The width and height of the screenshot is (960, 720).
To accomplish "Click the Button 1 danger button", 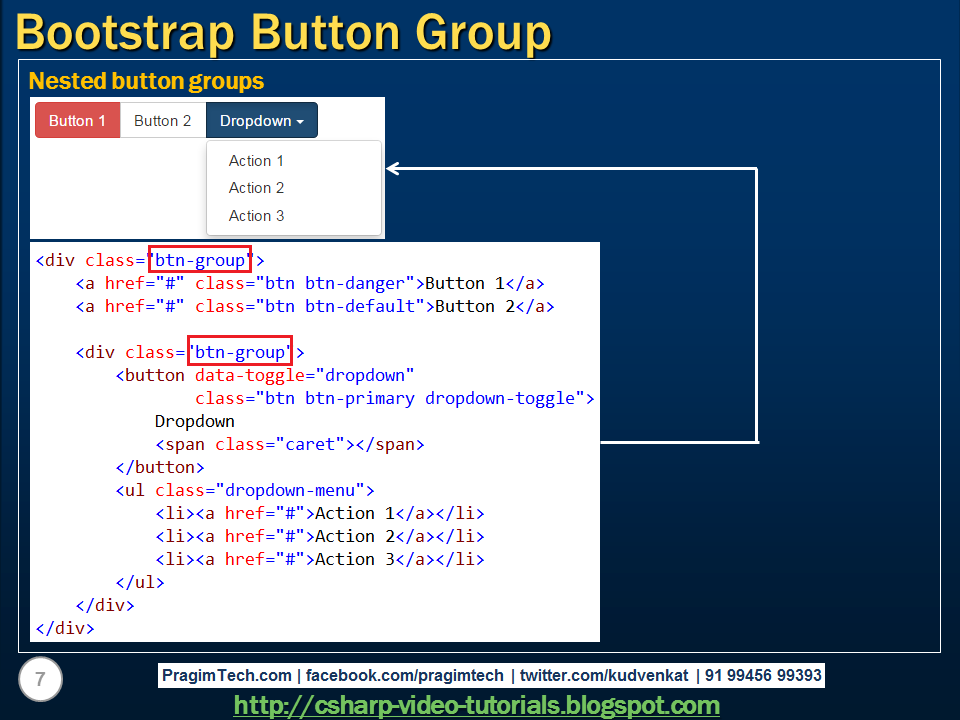I will click(77, 119).
